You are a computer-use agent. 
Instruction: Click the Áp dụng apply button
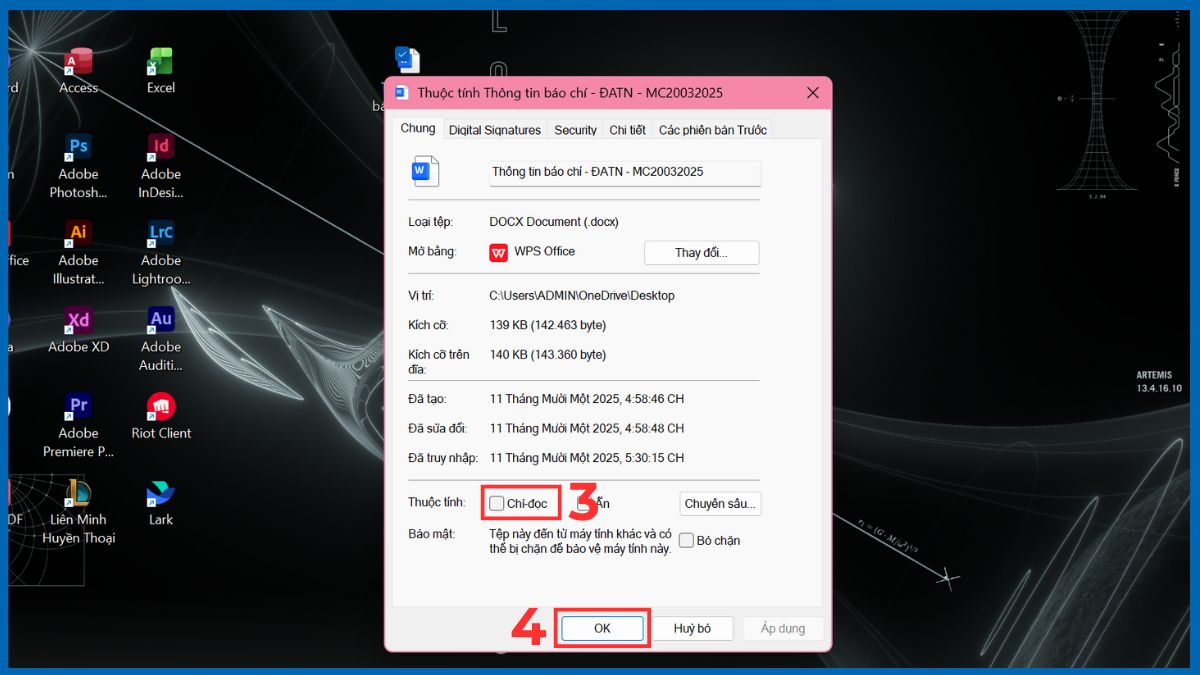(x=783, y=628)
